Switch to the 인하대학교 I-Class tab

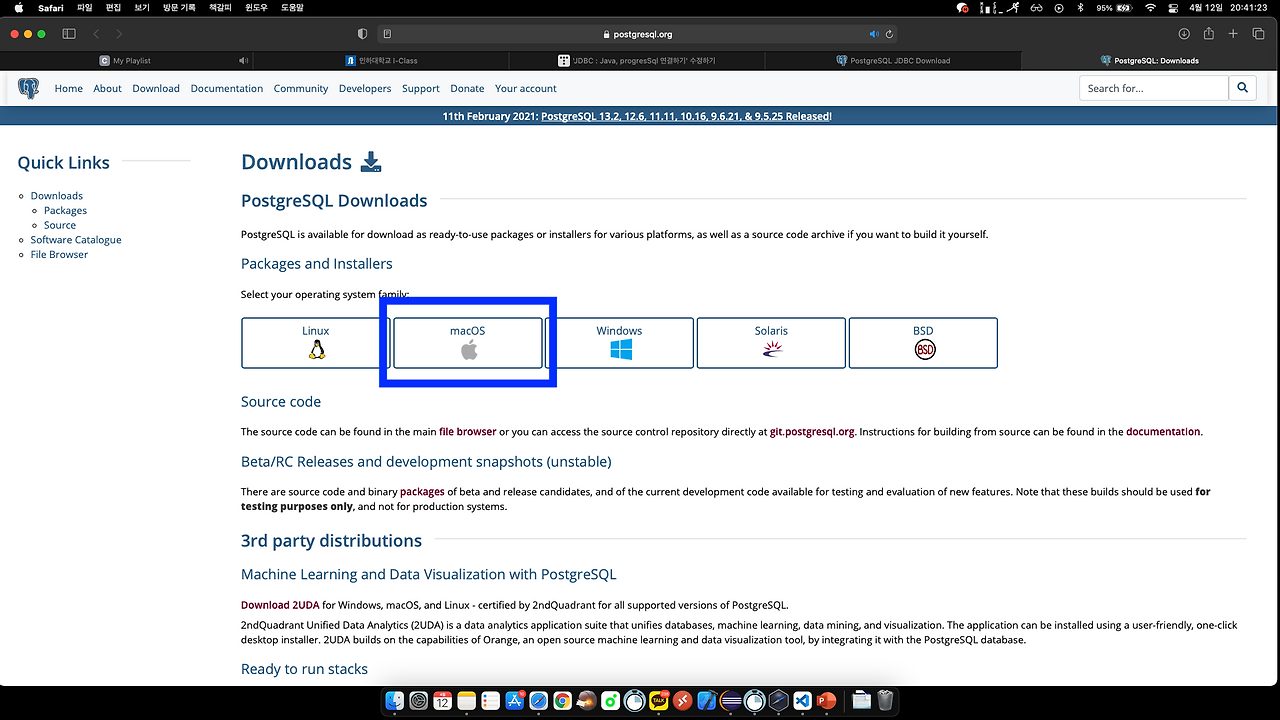381,61
